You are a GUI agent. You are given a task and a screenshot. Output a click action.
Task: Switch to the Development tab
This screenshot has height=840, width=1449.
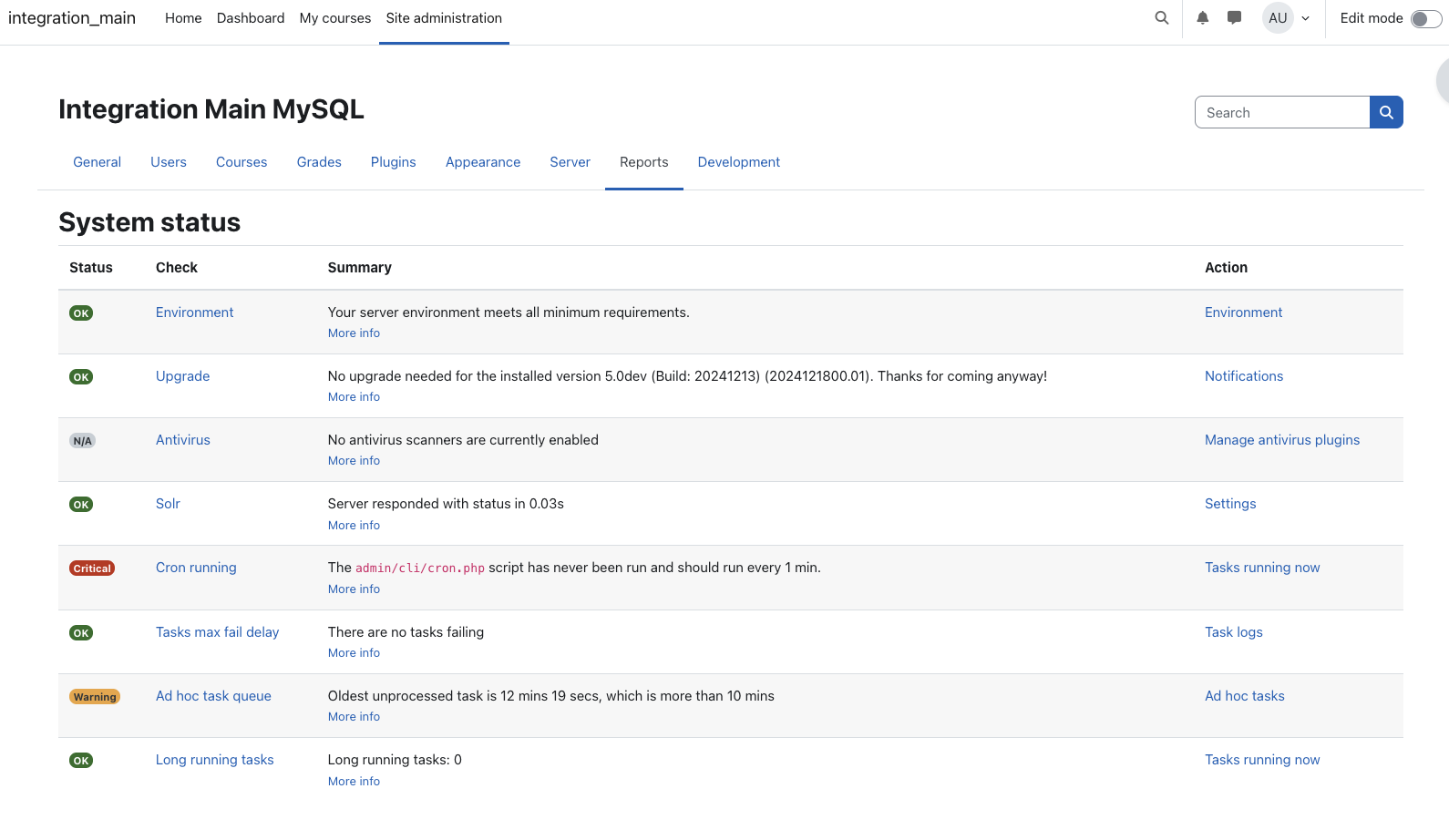739,162
